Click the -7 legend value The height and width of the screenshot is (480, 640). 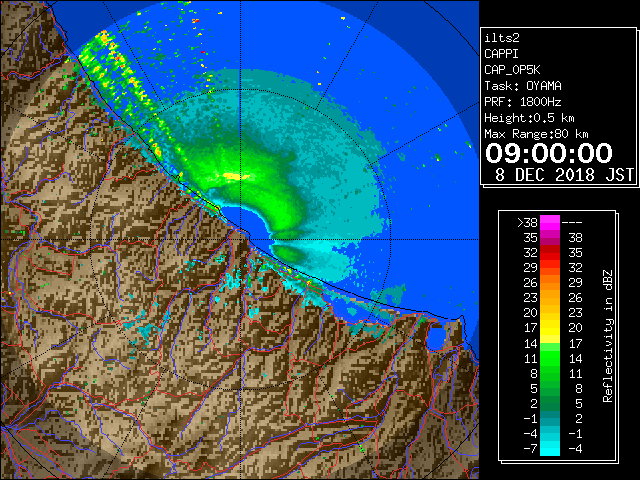pyautogui.click(x=530, y=449)
